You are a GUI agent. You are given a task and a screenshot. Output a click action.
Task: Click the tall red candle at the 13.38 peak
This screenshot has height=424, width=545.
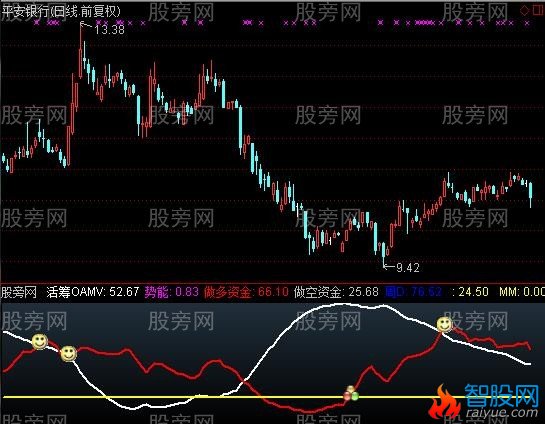pyautogui.click(x=81, y=50)
